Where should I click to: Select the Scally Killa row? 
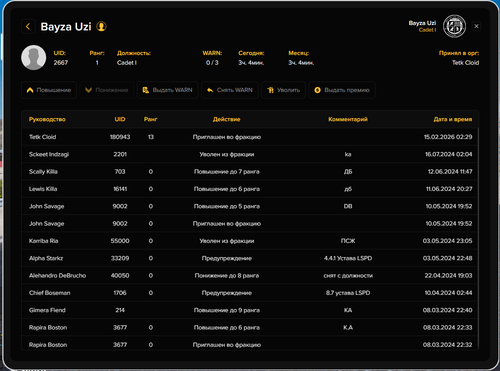[250, 172]
